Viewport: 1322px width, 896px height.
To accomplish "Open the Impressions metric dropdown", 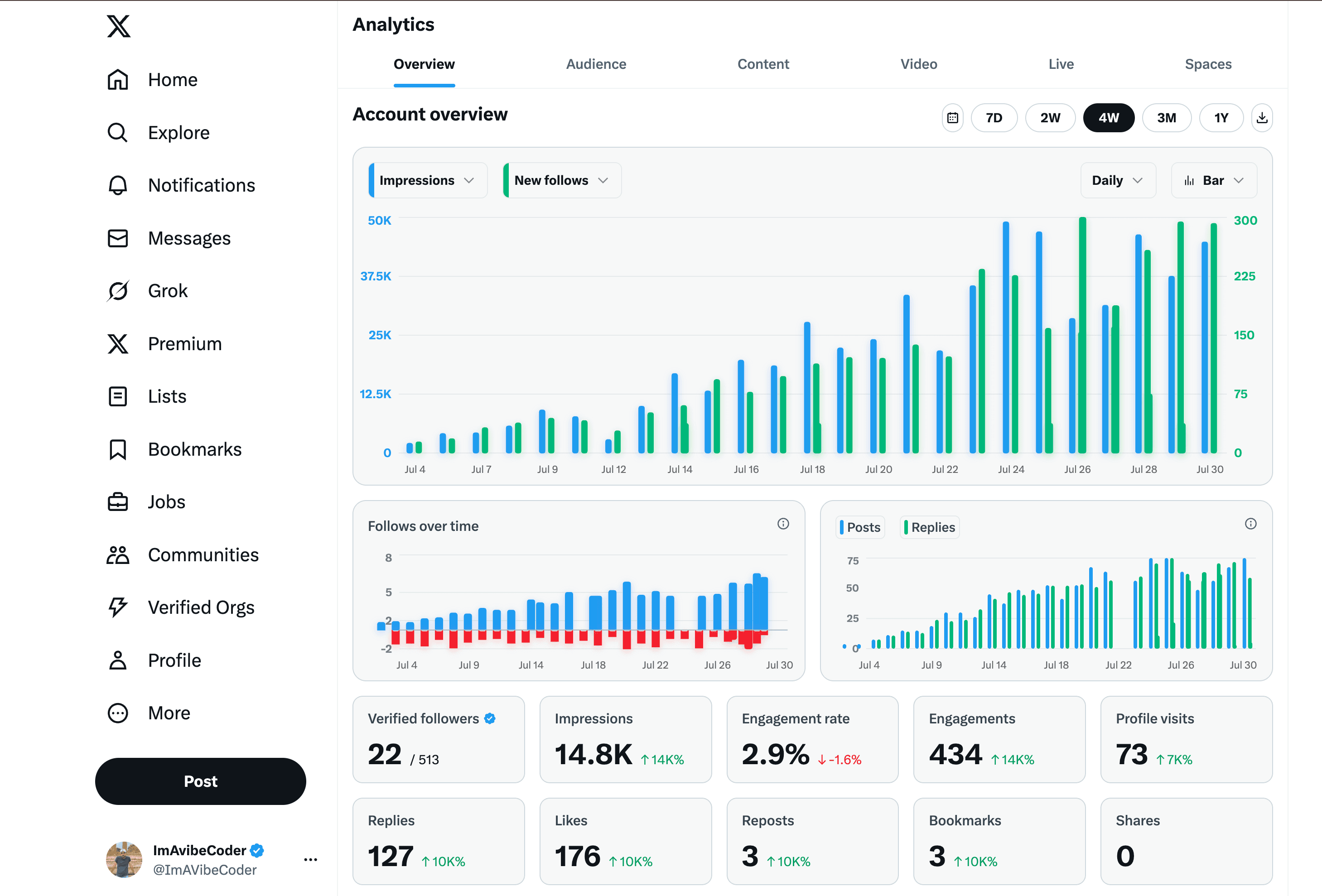I will click(x=427, y=180).
